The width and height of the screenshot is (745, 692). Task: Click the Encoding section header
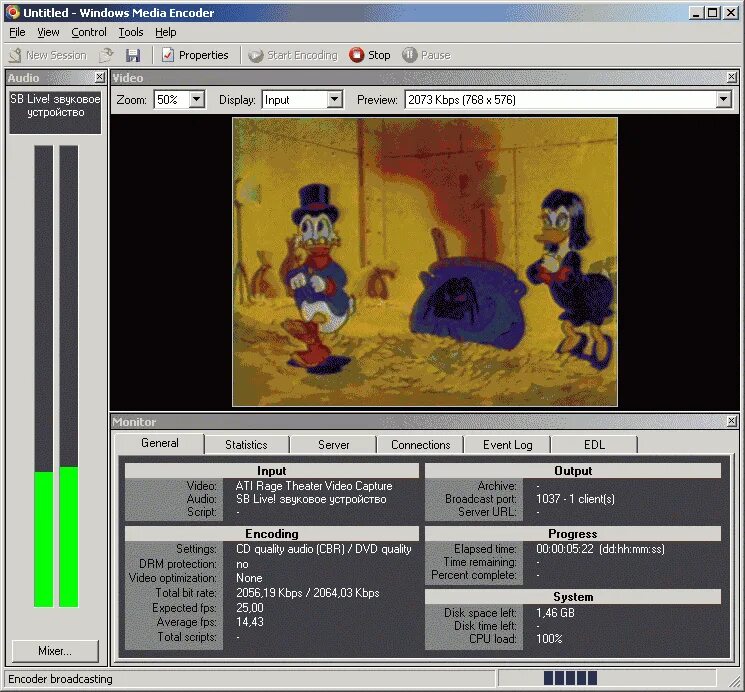[272, 533]
